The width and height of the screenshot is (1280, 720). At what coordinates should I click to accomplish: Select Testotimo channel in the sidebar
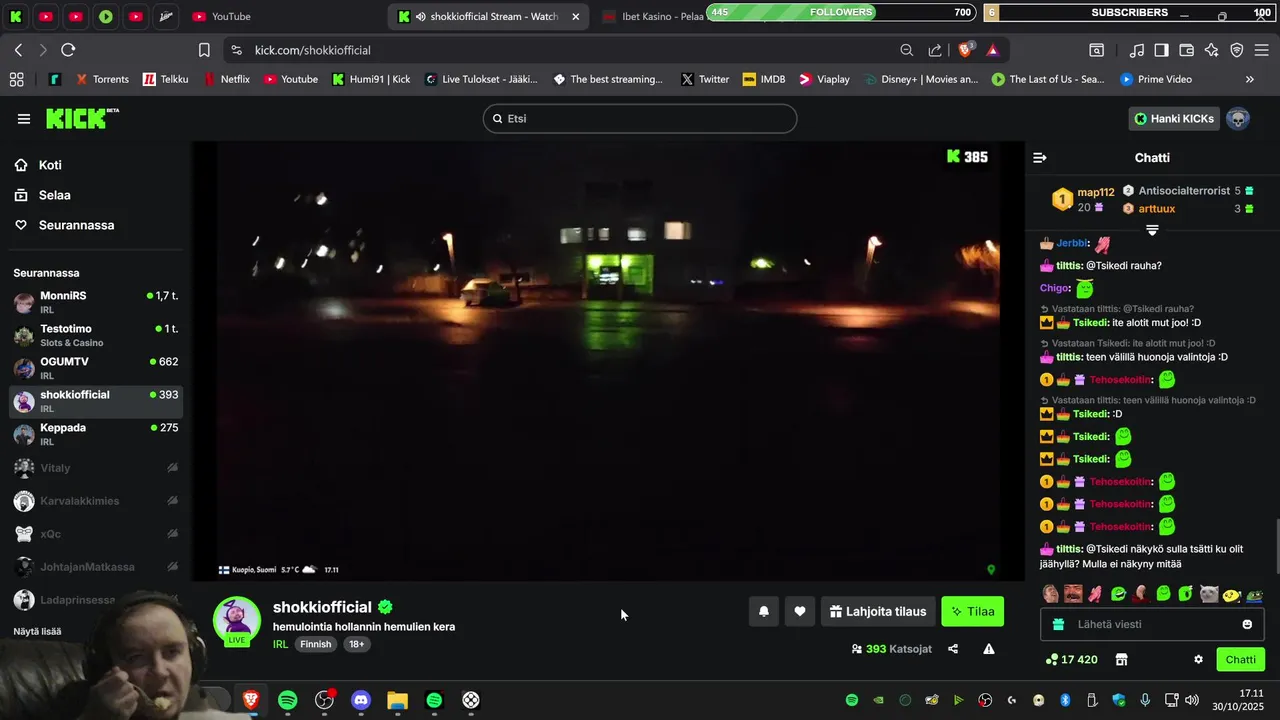(96, 335)
